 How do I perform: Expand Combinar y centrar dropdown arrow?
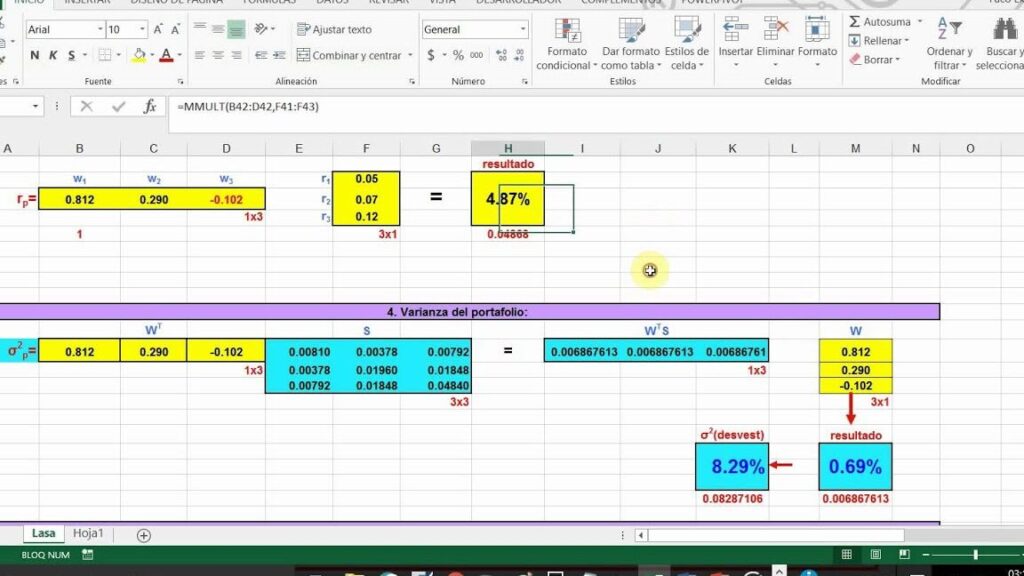pyautogui.click(x=410, y=56)
